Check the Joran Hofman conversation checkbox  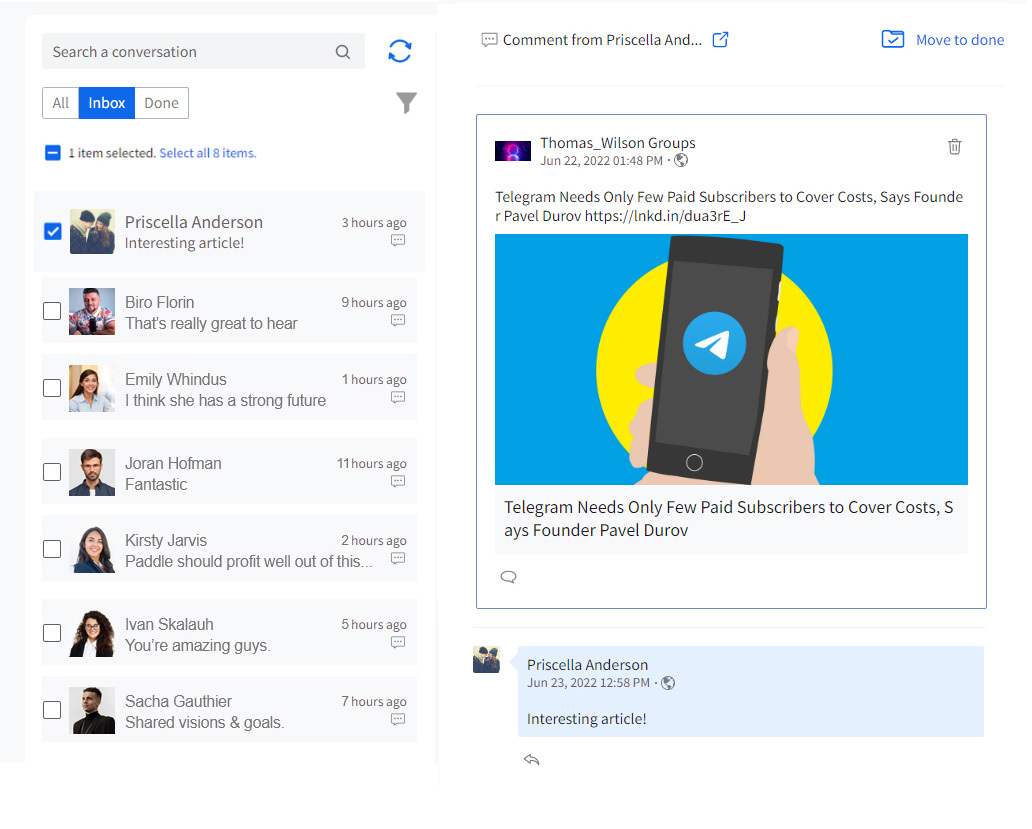[52, 472]
